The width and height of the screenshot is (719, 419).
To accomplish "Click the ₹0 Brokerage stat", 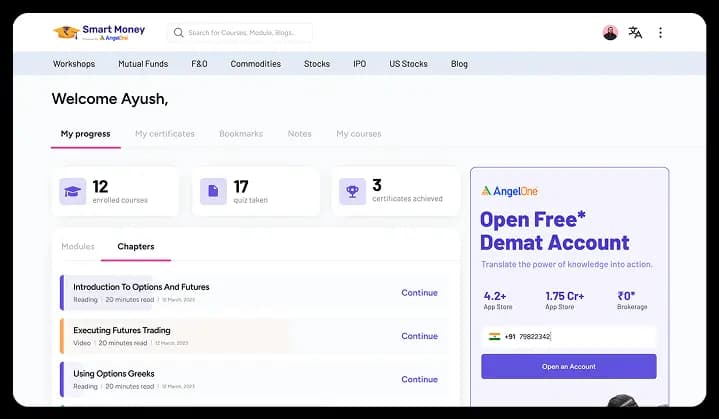I will [x=632, y=300].
